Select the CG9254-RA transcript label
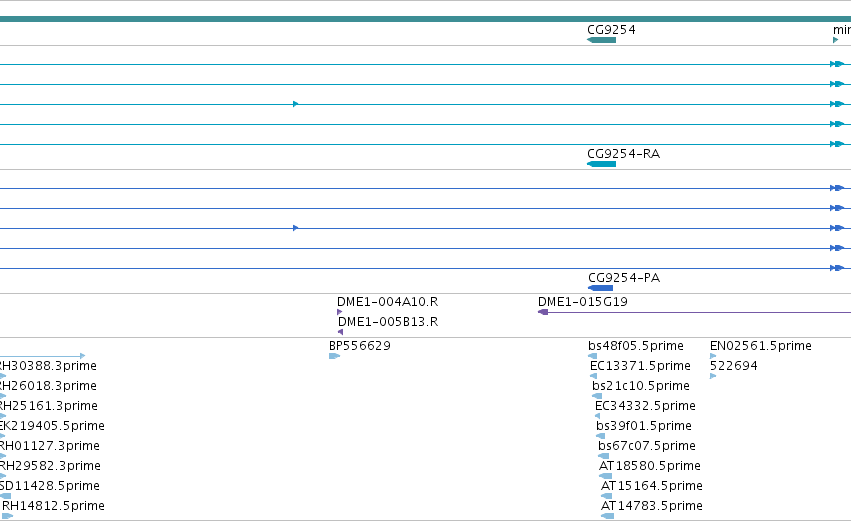This screenshot has width=851, height=521. coord(624,154)
